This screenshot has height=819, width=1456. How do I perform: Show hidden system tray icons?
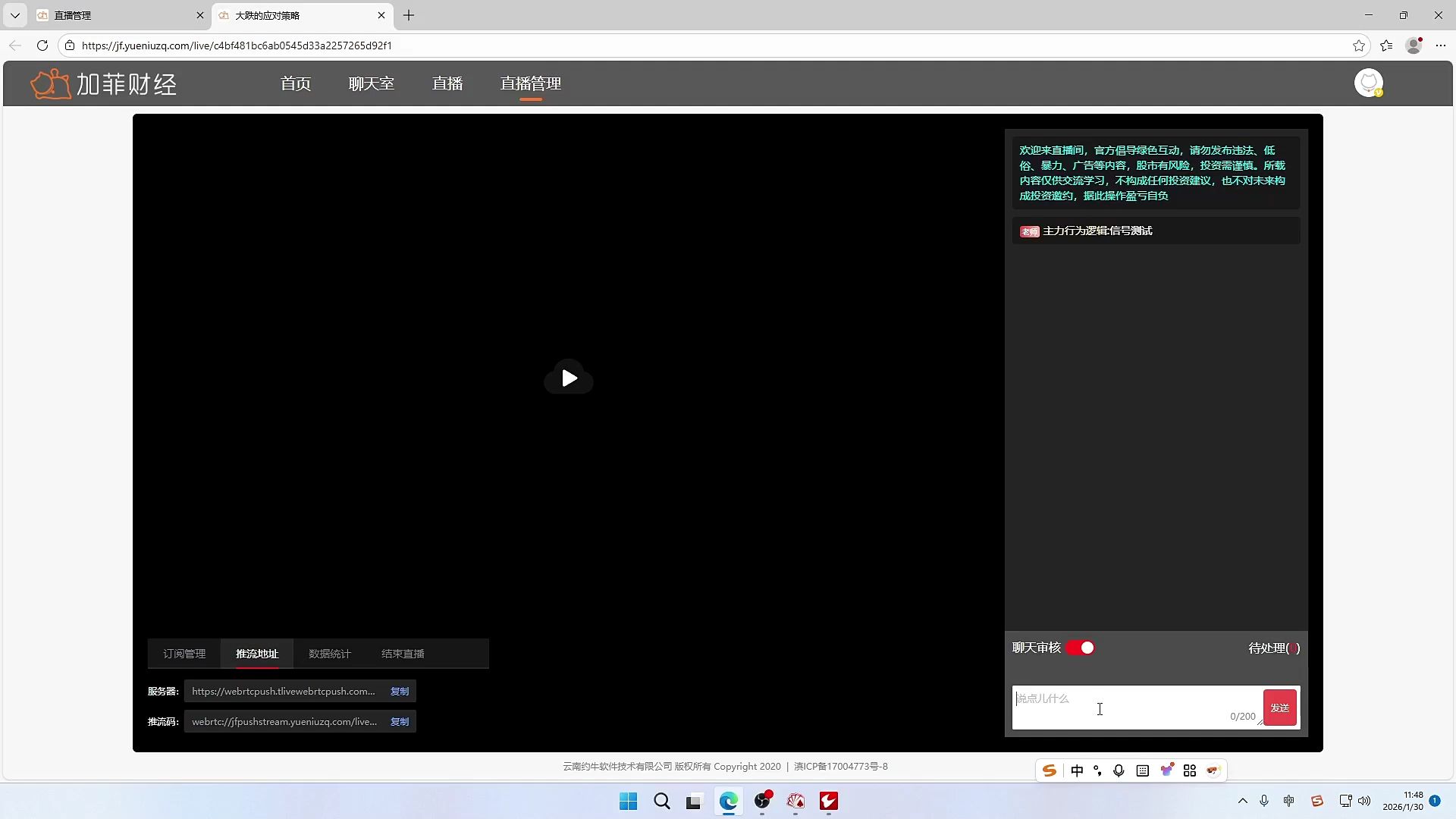tap(1242, 801)
